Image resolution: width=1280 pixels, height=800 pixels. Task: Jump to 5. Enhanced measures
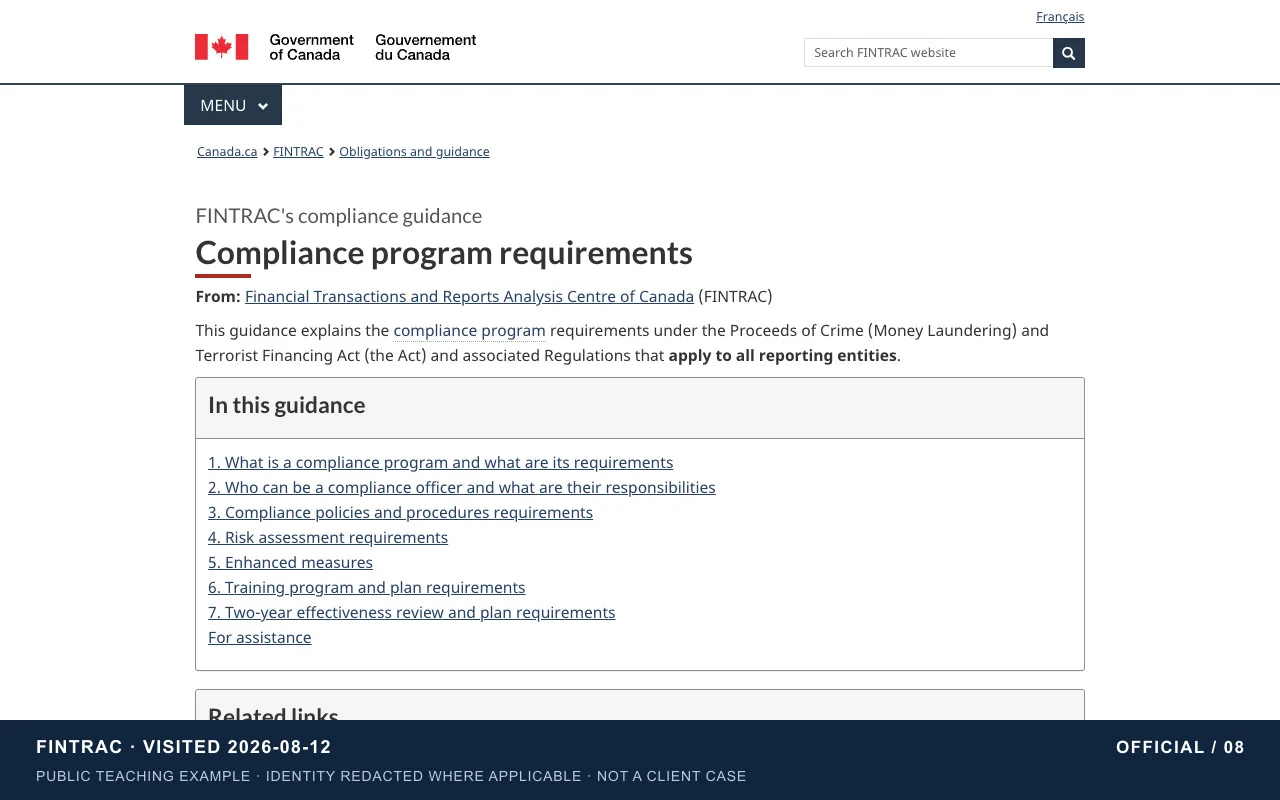pos(290,562)
